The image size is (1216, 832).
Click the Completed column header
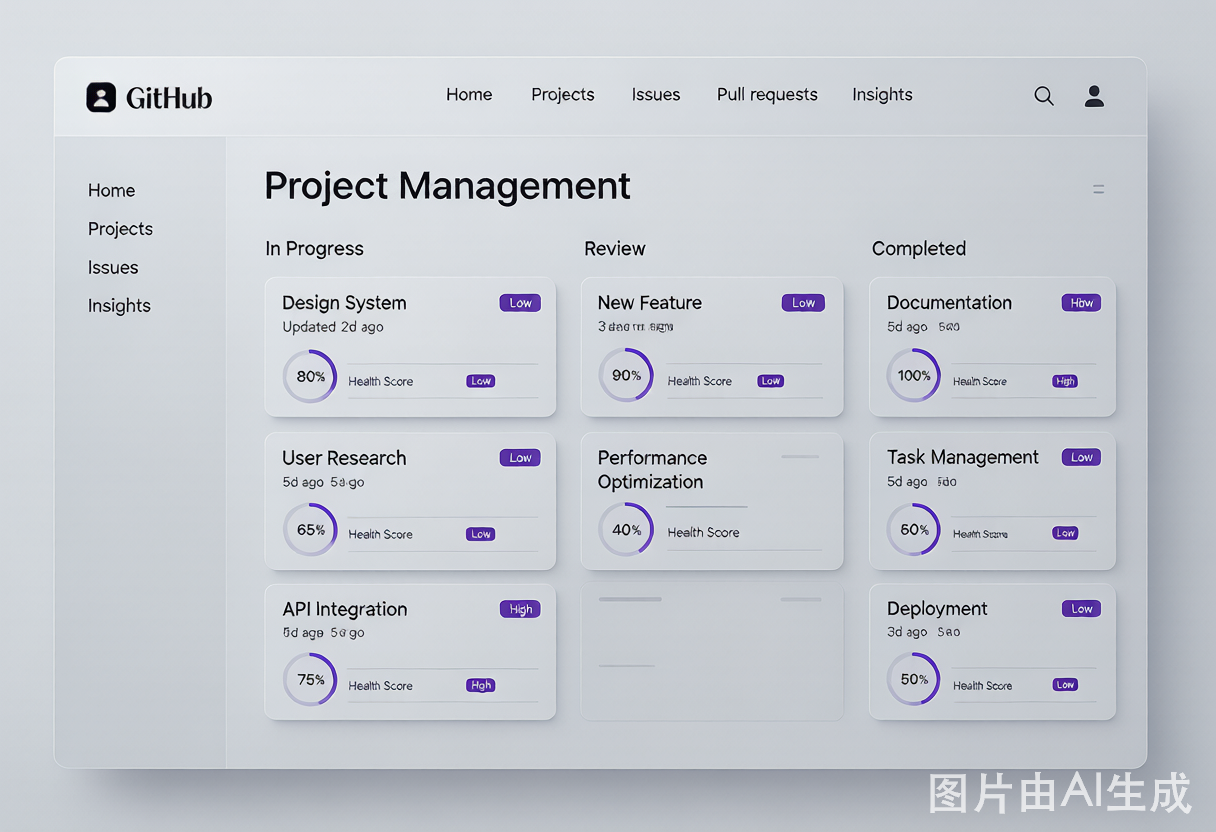[919, 249]
